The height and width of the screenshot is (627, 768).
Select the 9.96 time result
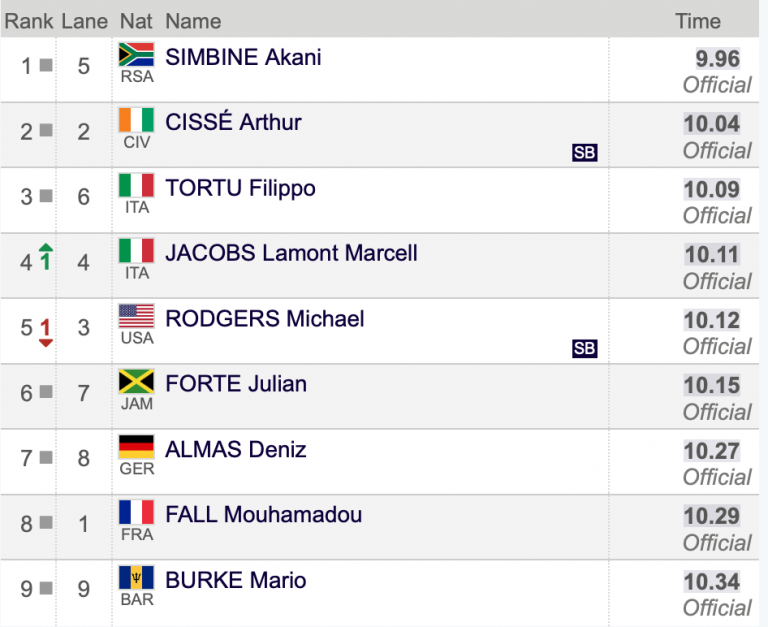coord(718,59)
